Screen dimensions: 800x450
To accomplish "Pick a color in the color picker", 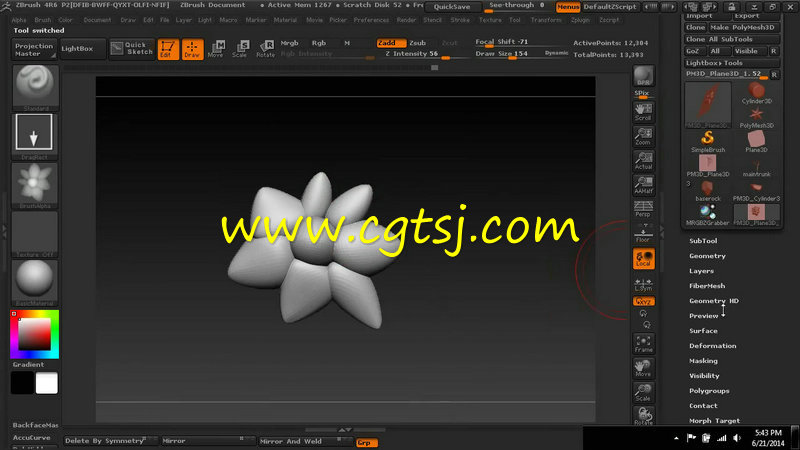I will tap(35, 334).
